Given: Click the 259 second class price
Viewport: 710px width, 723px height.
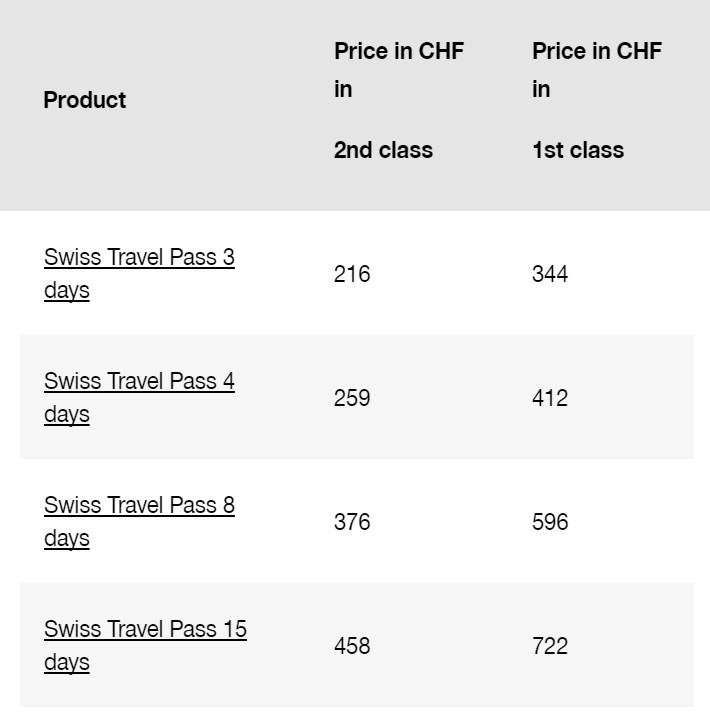Looking at the screenshot, I should pyautogui.click(x=352, y=398).
